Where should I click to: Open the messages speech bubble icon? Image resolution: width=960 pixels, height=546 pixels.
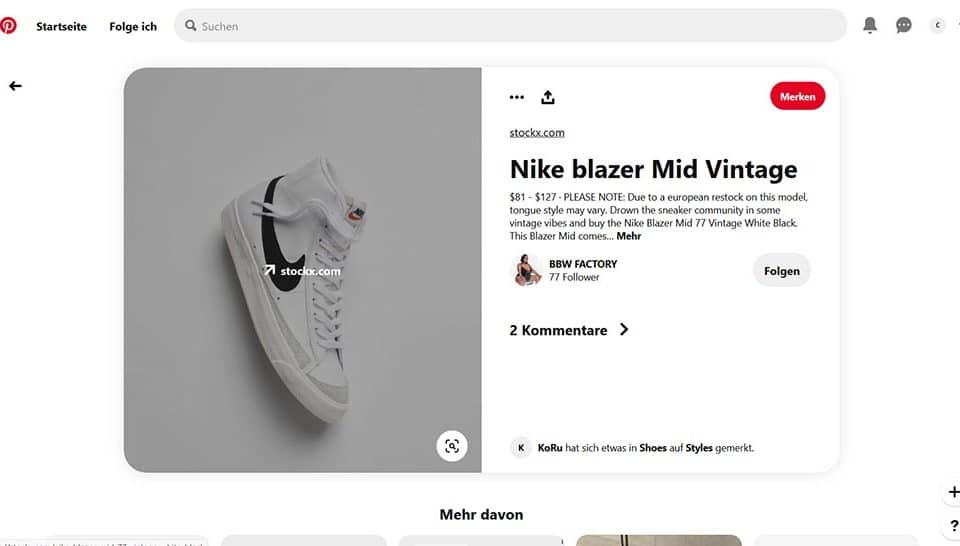tap(904, 26)
